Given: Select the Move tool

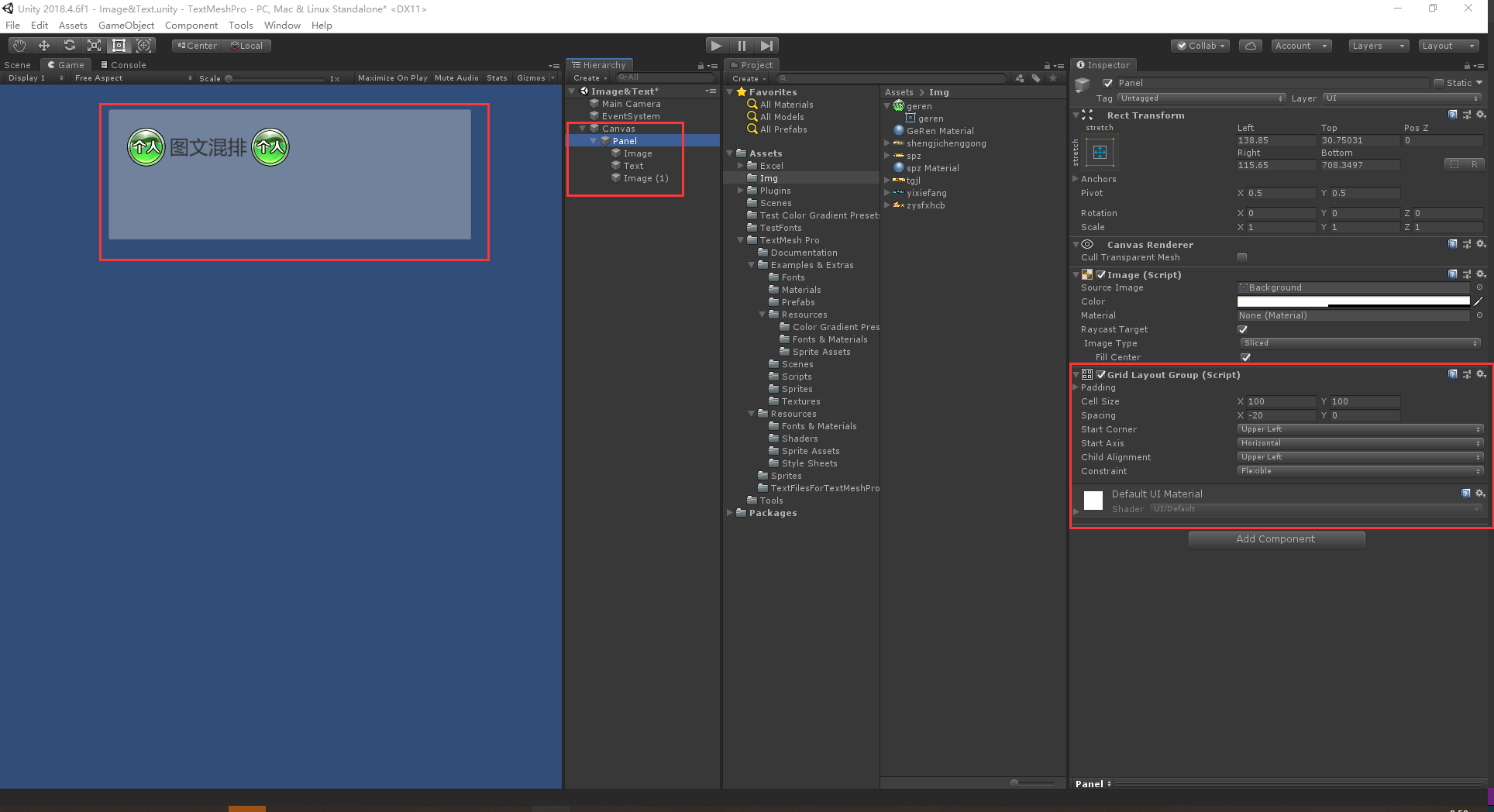Looking at the screenshot, I should pos(43,45).
